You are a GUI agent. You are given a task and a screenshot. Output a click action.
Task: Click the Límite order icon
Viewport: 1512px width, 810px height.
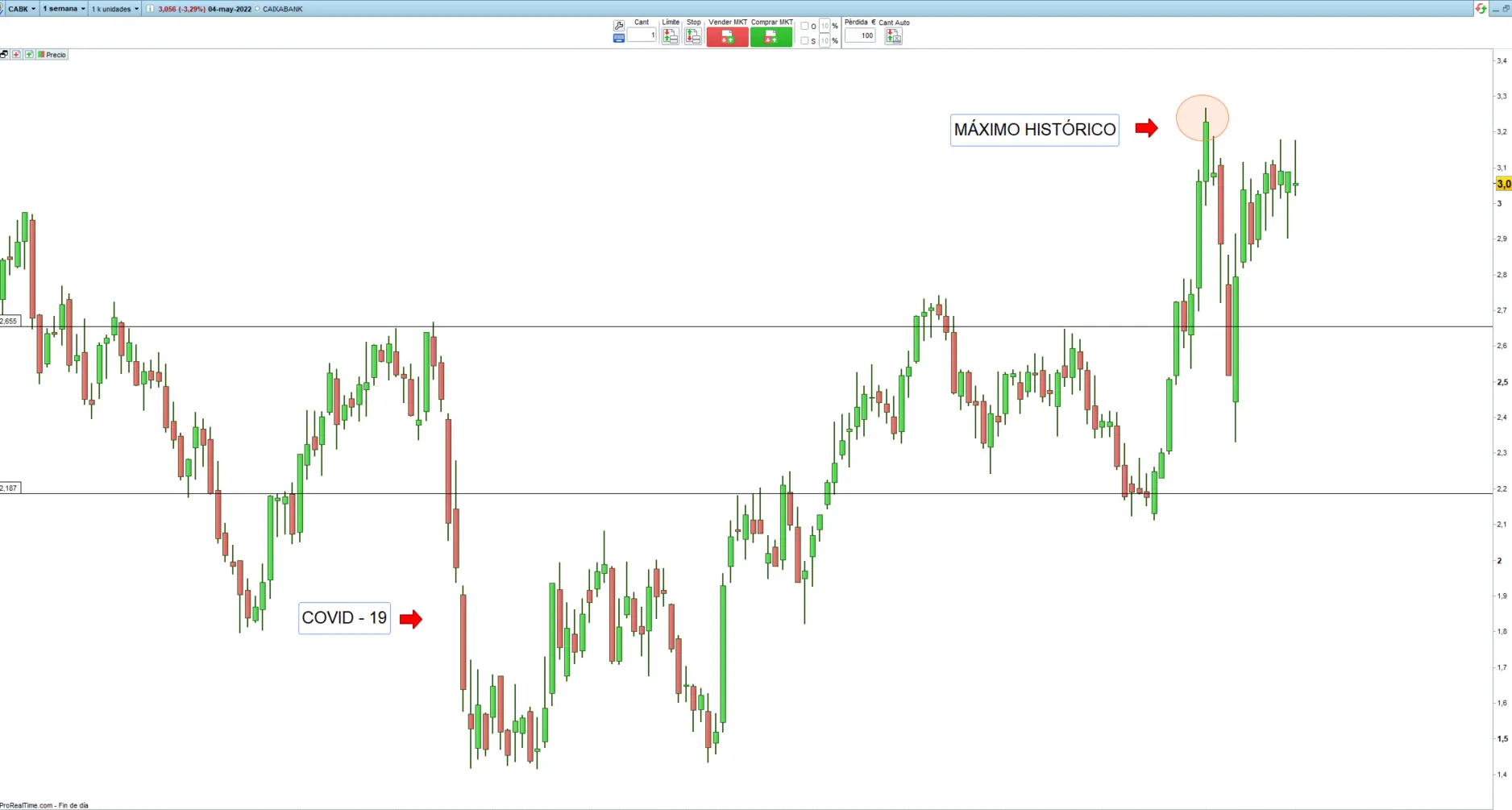coord(670,36)
